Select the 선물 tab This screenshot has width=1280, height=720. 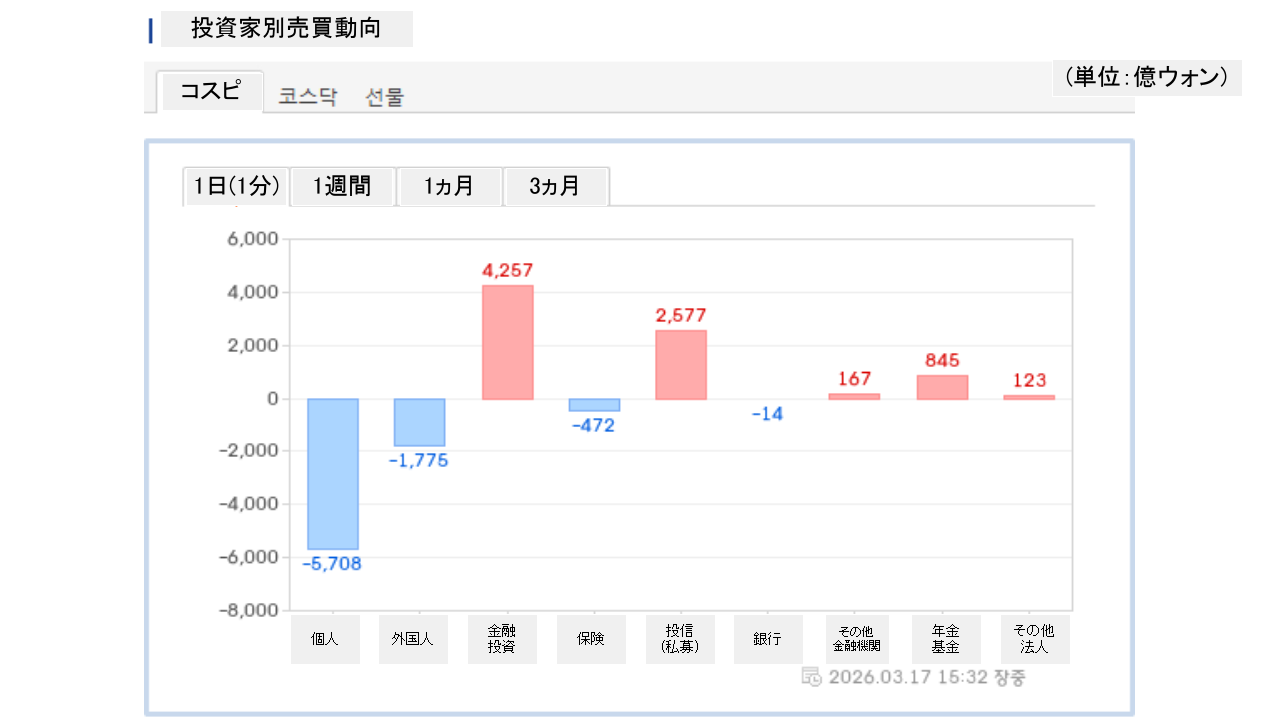click(x=385, y=97)
